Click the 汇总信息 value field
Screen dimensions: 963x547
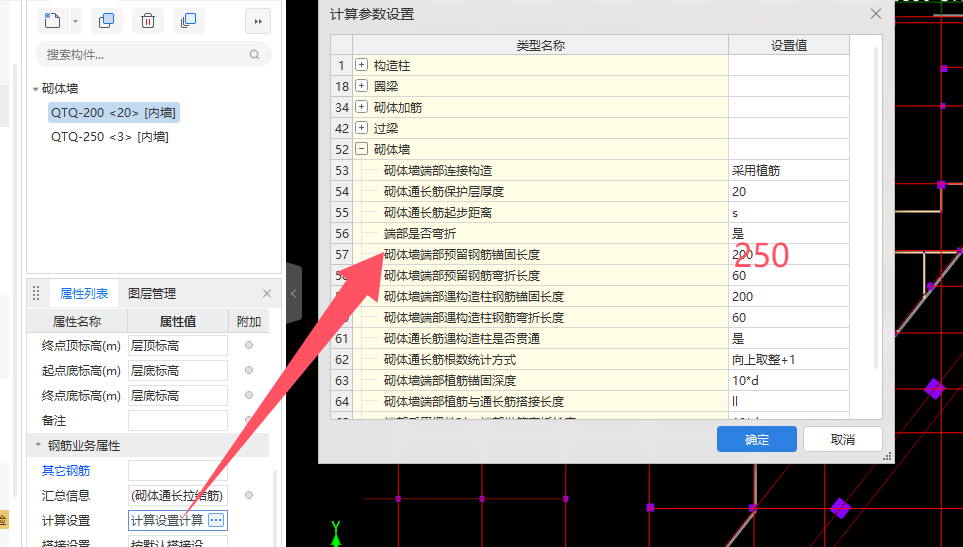tap(177, 495)
